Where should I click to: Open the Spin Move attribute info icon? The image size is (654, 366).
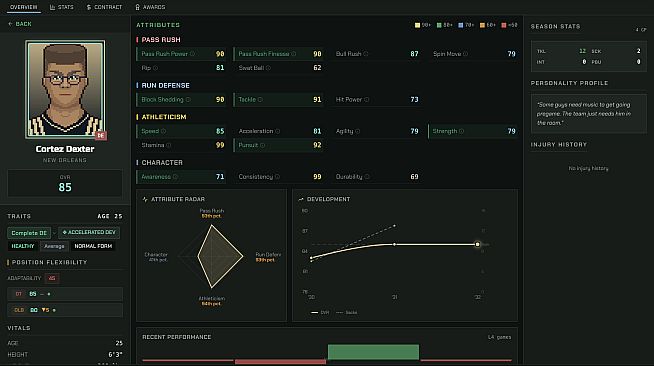pos(465,54)
